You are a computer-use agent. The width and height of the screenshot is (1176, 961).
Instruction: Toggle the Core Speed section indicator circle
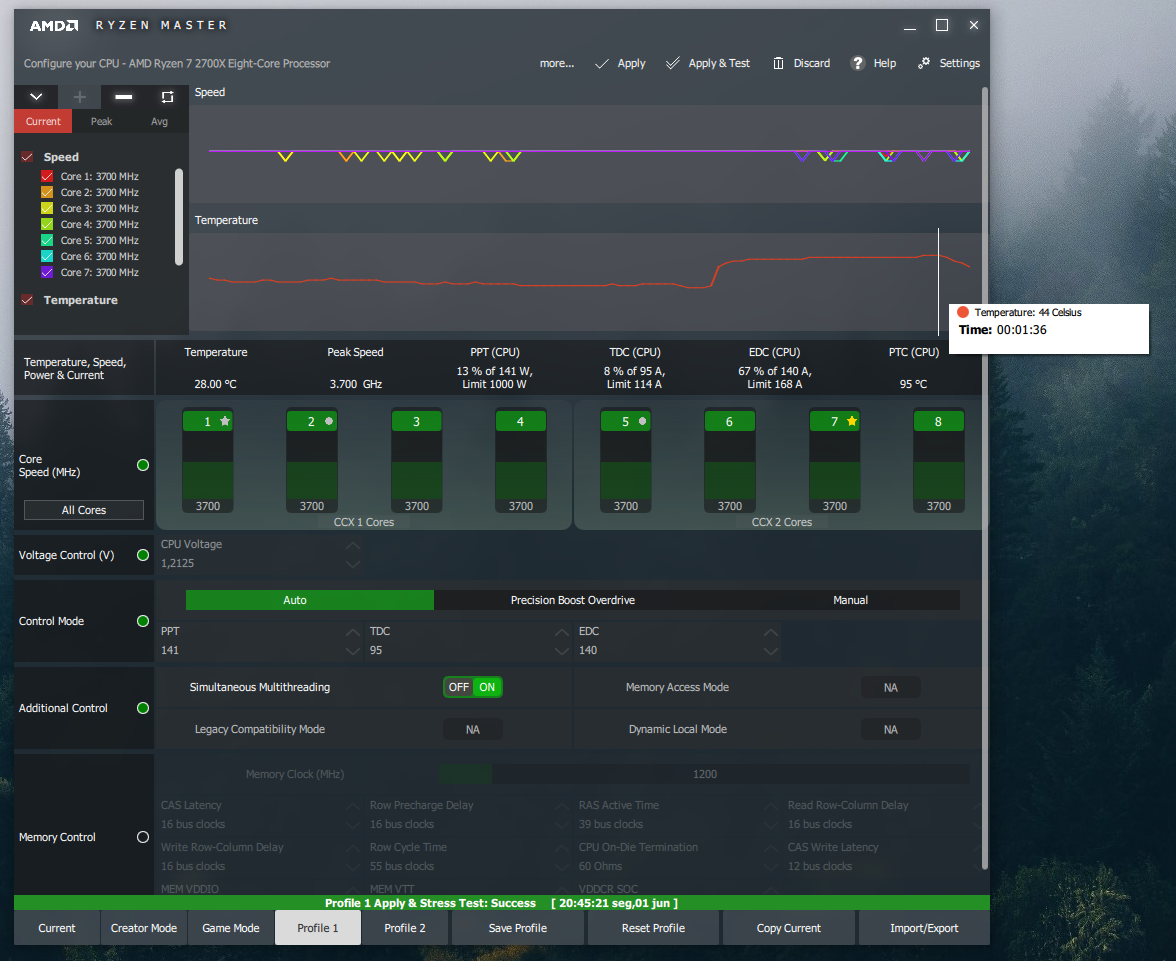pos(142,465)
